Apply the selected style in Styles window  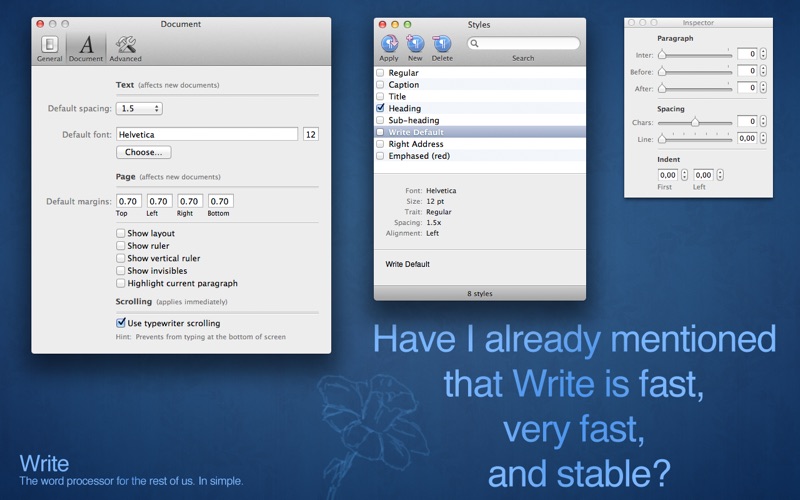click(389, 48)
